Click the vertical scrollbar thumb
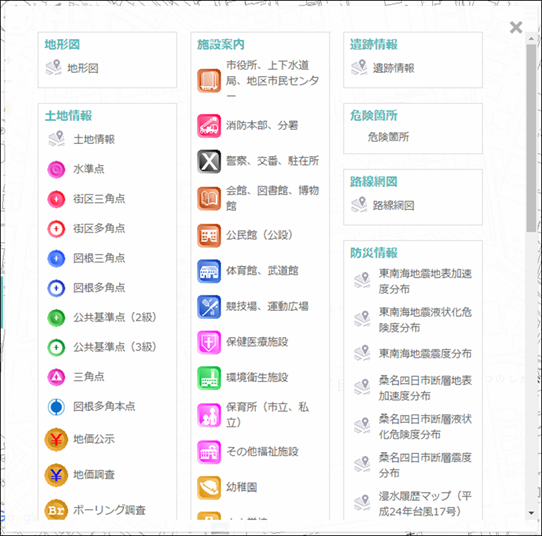 point(532,138)
